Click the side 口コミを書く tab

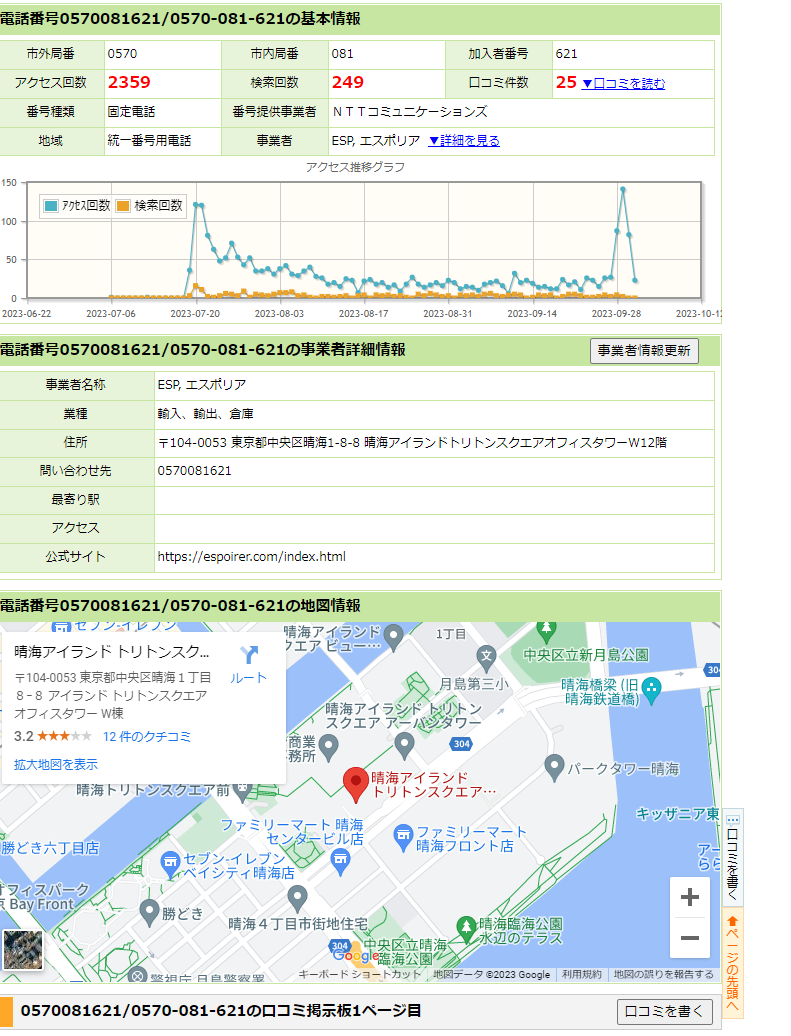click(733, 856)
